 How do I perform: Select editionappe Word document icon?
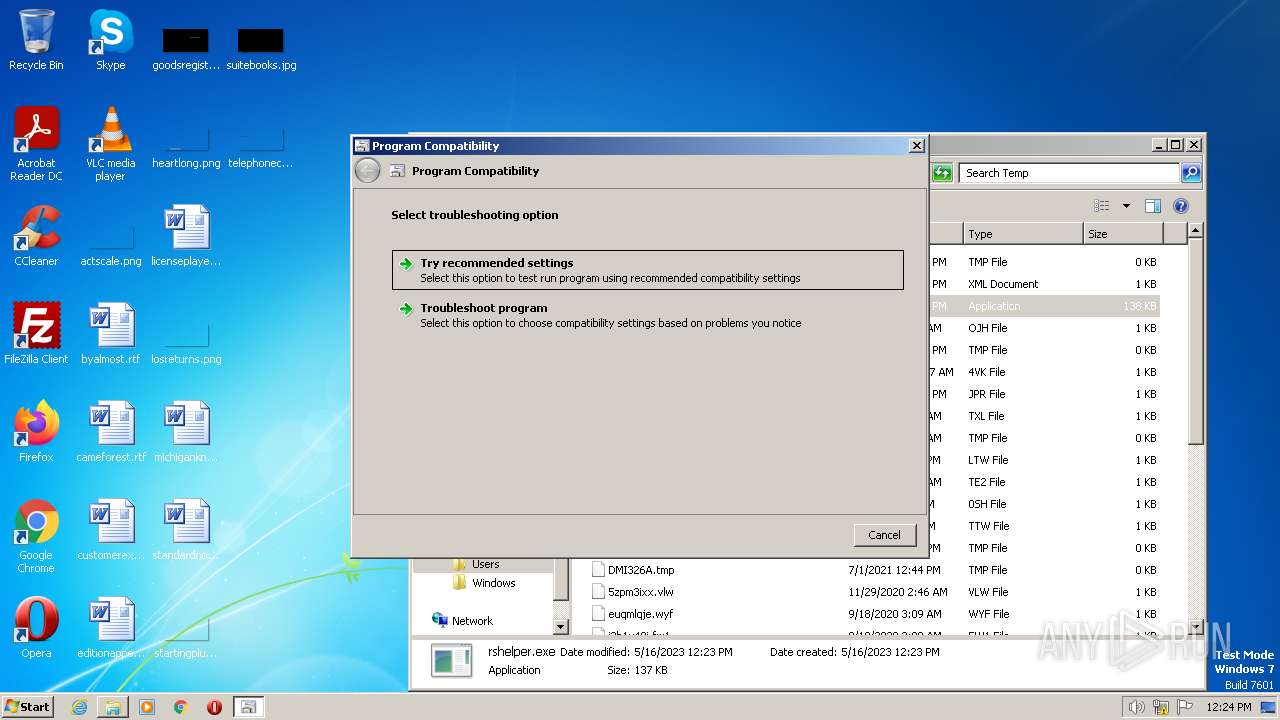(x=110, y=628)
